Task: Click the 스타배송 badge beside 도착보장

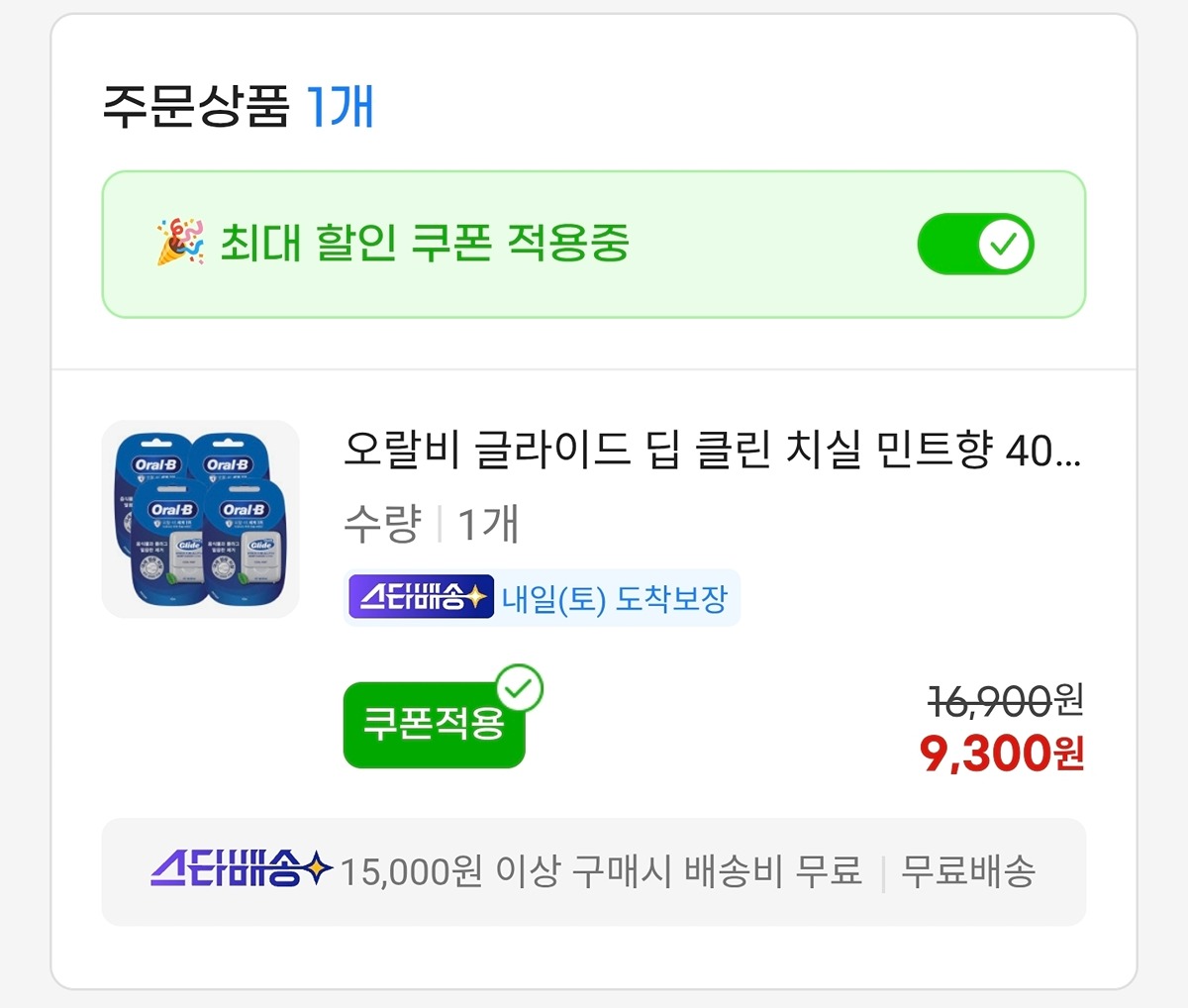Action: point(421,597)
